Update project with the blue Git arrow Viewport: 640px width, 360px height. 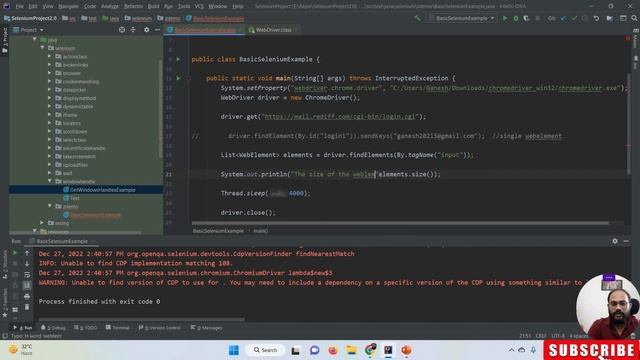(563, 18)
